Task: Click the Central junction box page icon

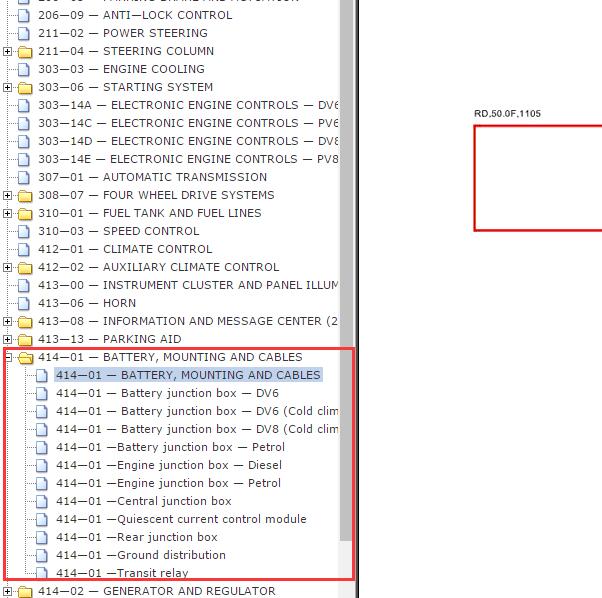Action: (x=42, y=502)
